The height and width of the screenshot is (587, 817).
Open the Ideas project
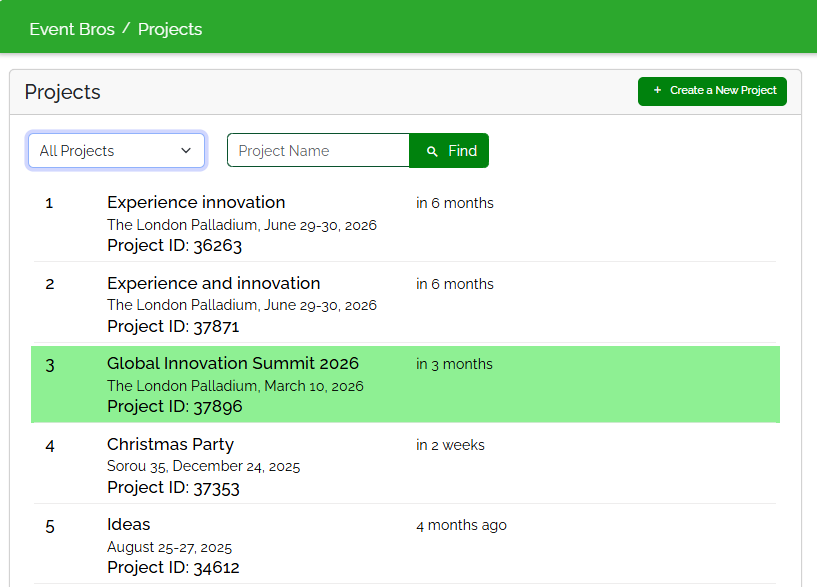coord(129,525)
